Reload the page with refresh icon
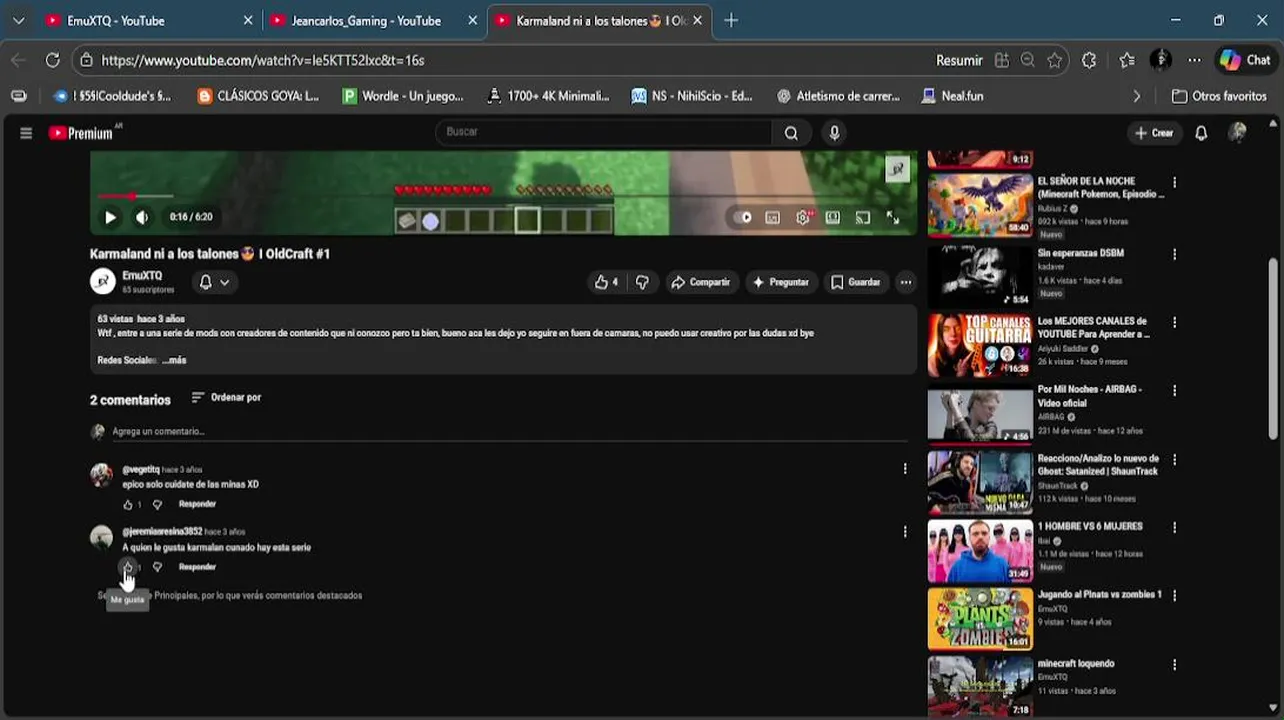The image size is (1284, 720). pos(53,61)
